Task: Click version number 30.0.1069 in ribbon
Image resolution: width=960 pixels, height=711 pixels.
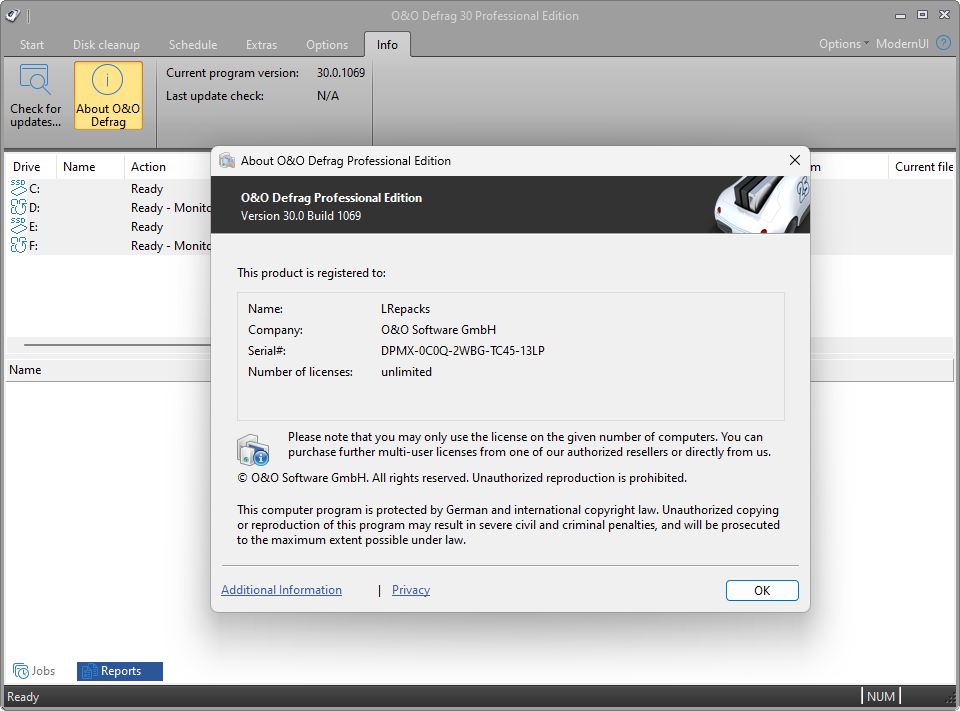Action: coord(341,73)
